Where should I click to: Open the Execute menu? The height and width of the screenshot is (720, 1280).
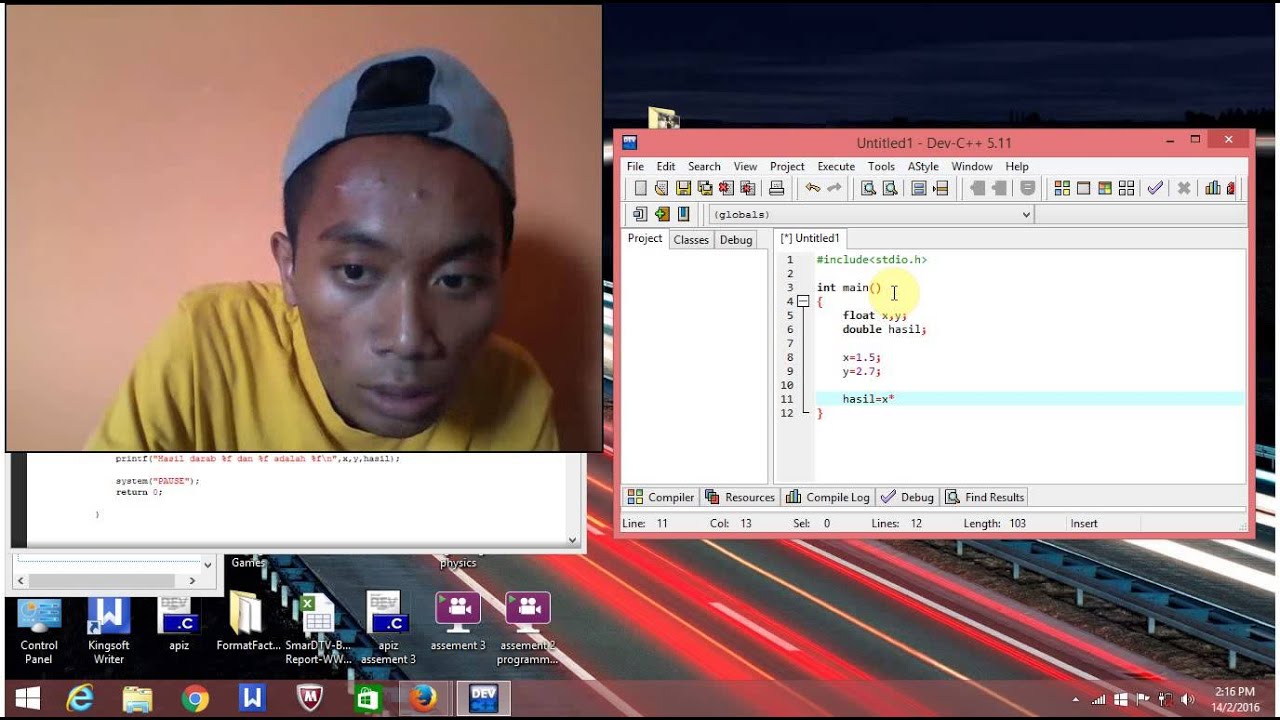pos(836,166)
